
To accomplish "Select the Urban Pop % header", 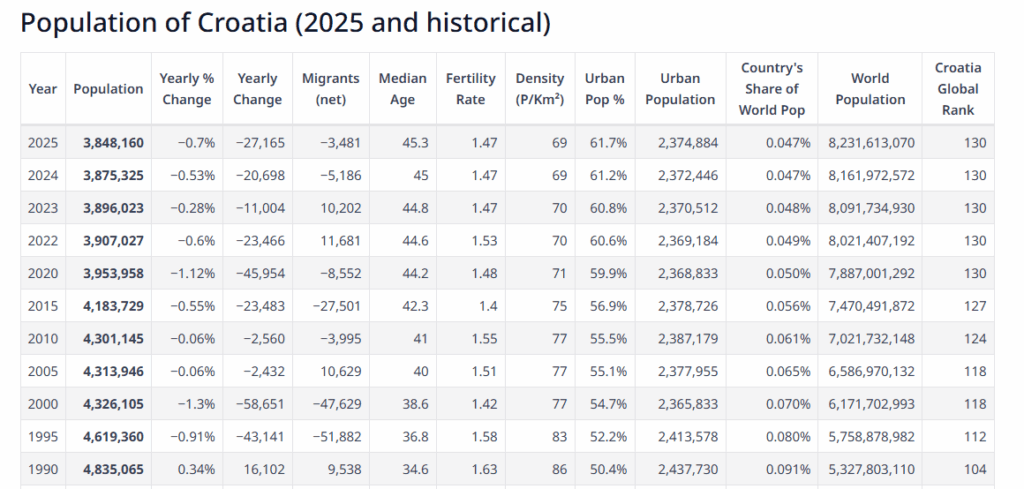I will coord(604,89).
